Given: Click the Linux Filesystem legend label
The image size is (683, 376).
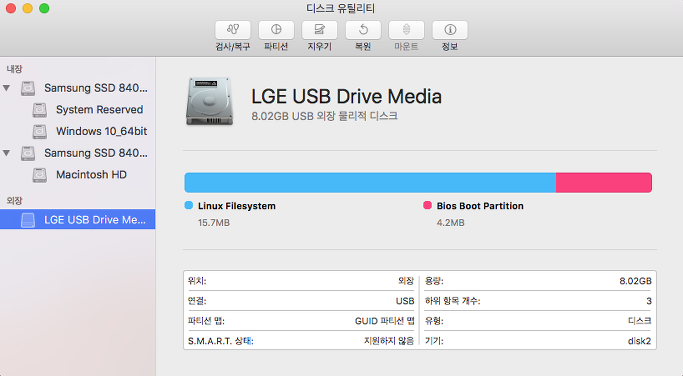Looking at the screenshot, I should point(237,206).
